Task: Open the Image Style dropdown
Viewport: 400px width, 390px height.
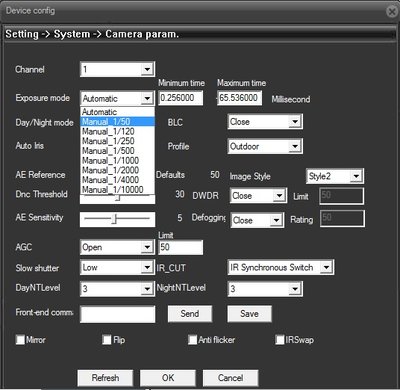Action: 335,176
